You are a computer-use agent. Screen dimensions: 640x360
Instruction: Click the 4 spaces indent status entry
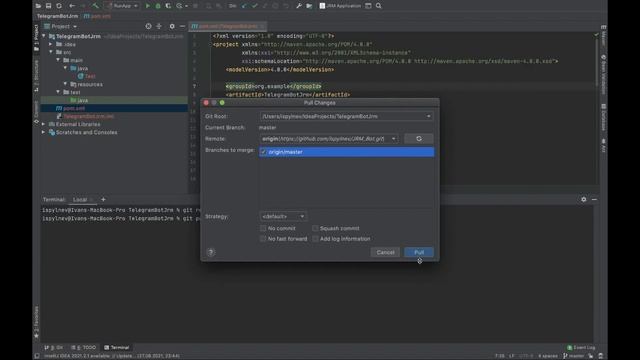[x=548, y=356]
